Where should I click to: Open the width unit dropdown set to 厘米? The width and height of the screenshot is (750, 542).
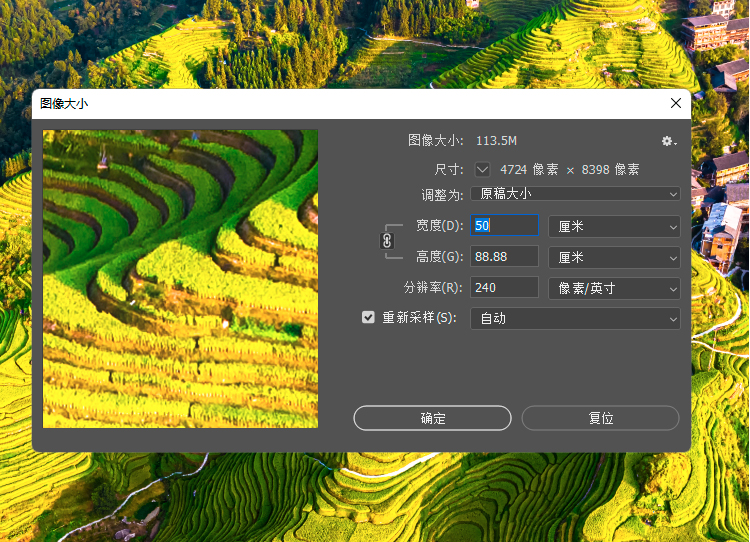614,226
